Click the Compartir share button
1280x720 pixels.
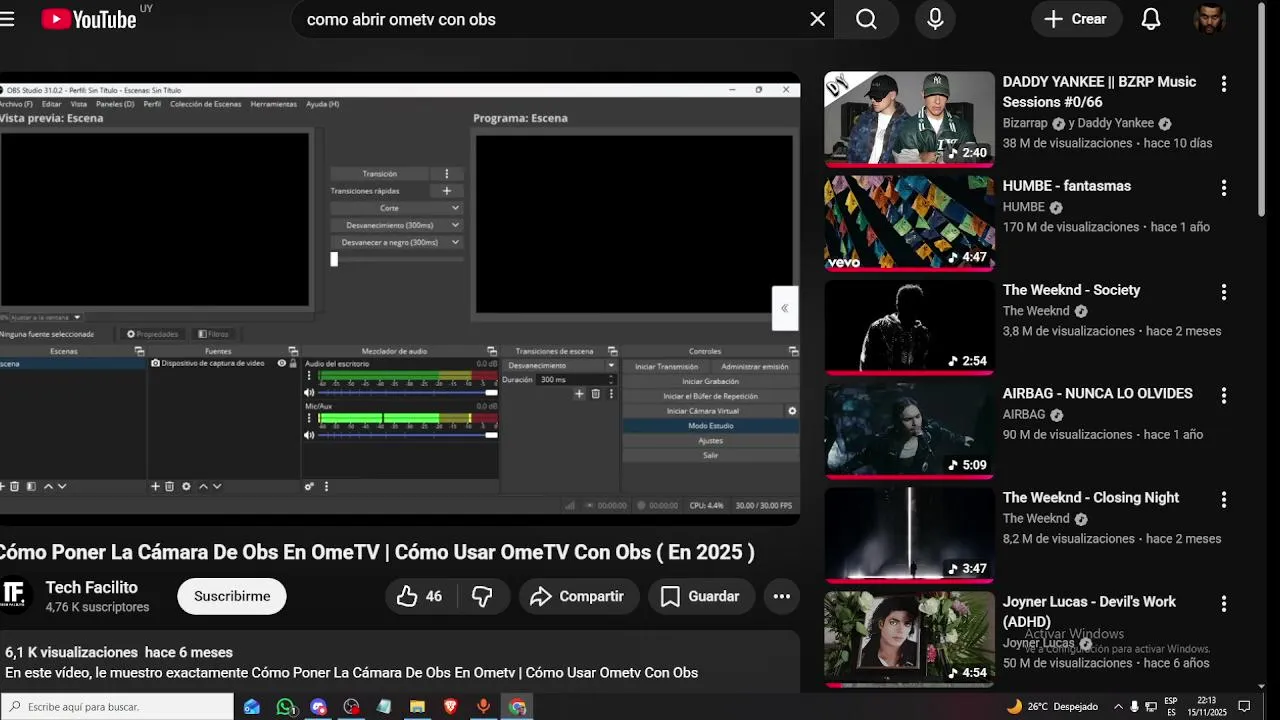click(578, 596)
